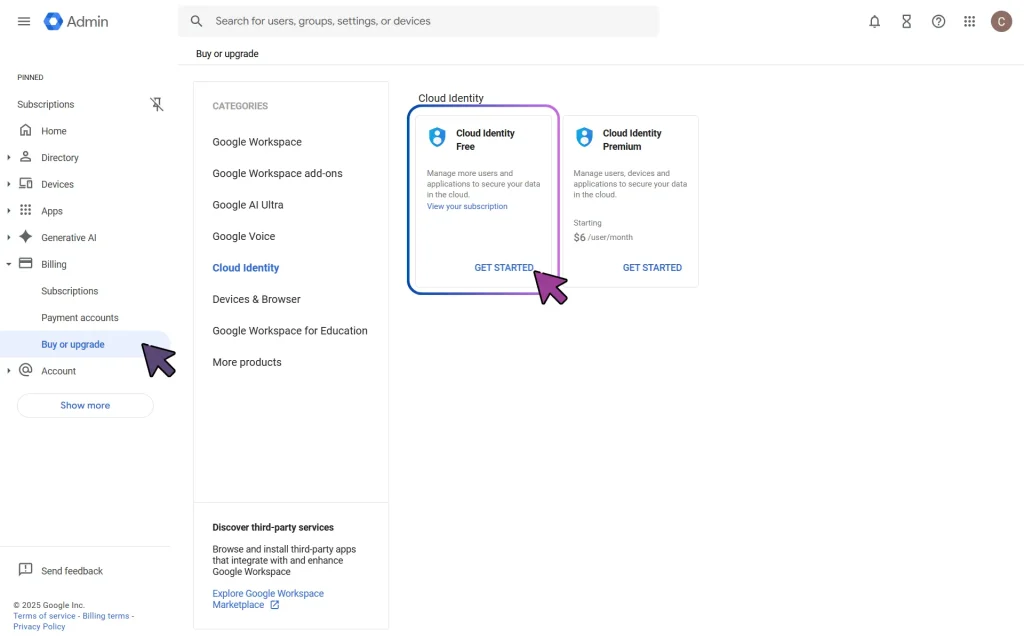Viewport: 1024px width, 640px height.
Task: Click the Google Admin logo
Action: point(76,21)
